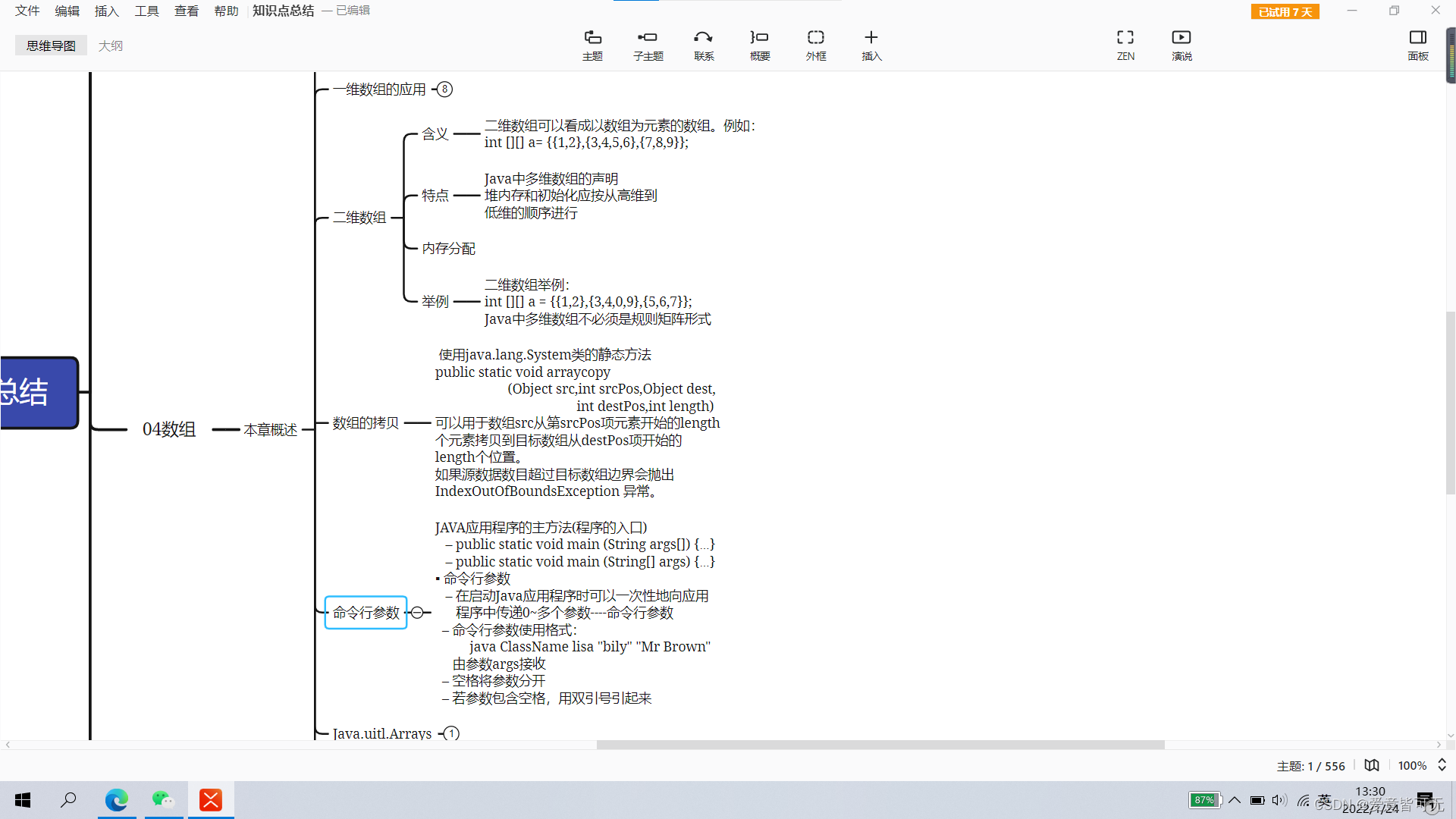Select the 内存分配 subtopic
This screenshot has height=819, width=1456.
point(448,249)
